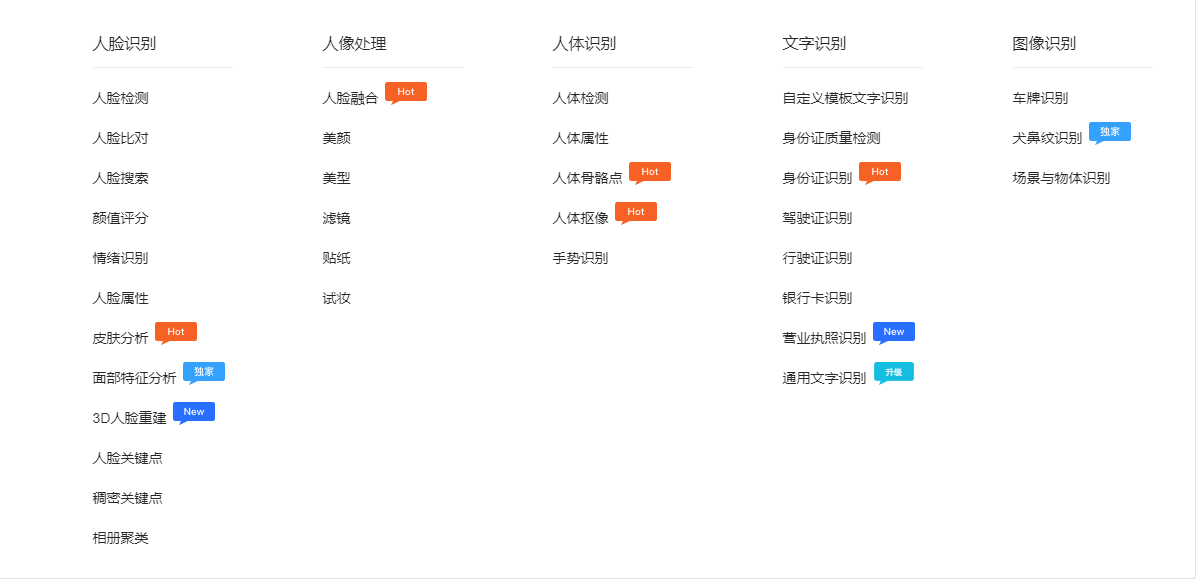Go to 人脸比对 page

(x=120, y=138)
